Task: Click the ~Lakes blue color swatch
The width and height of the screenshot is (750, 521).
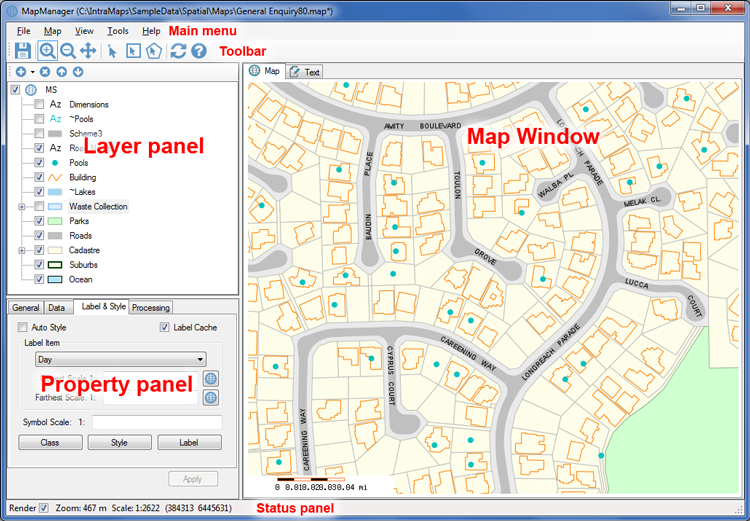Action: [55, 192]
